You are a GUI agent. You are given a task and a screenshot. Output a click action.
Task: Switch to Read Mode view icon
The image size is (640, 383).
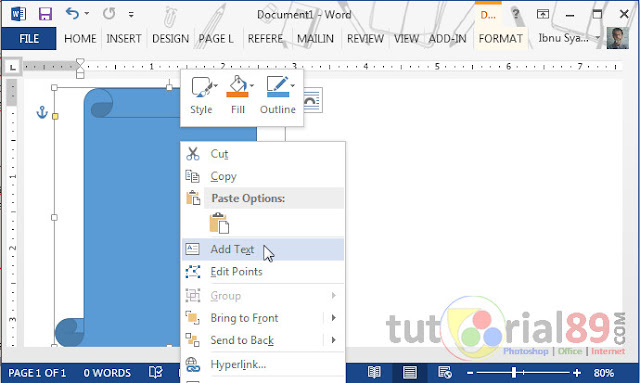click(374, 372)
